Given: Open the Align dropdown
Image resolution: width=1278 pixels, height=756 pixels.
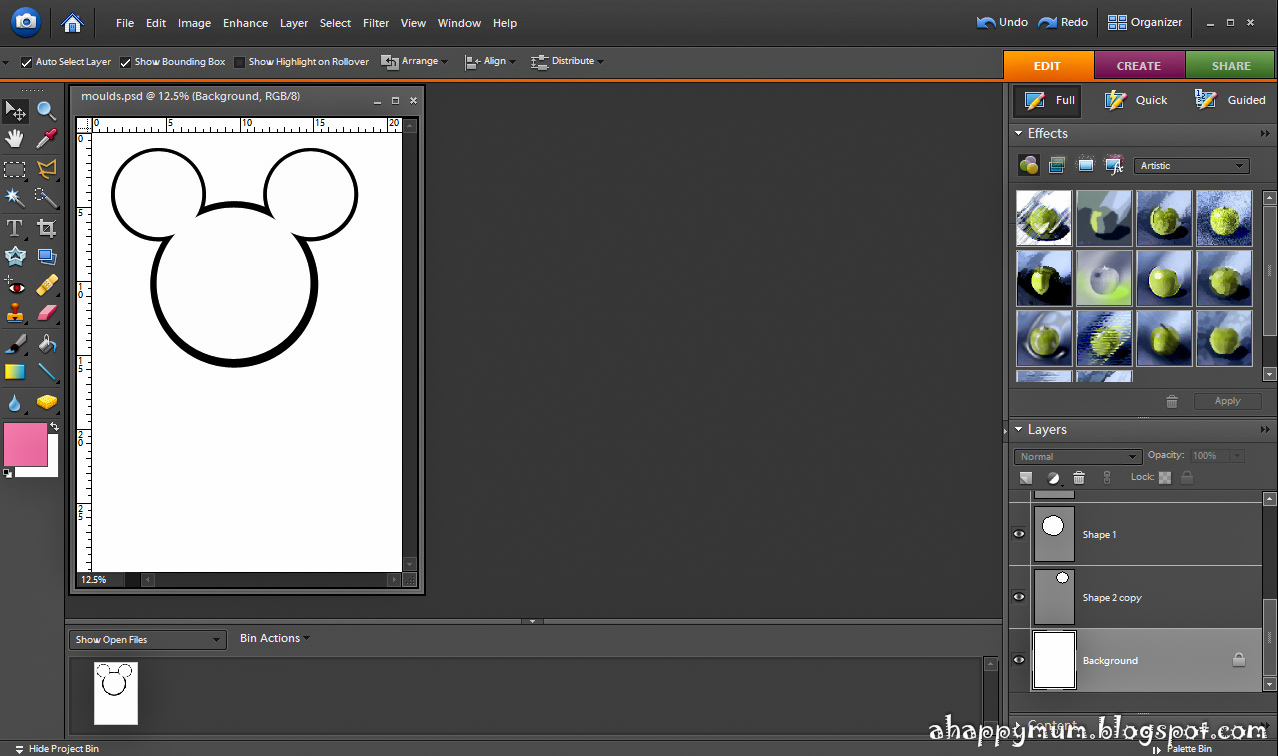Looking at the screenshot, I should pos(490,61).
